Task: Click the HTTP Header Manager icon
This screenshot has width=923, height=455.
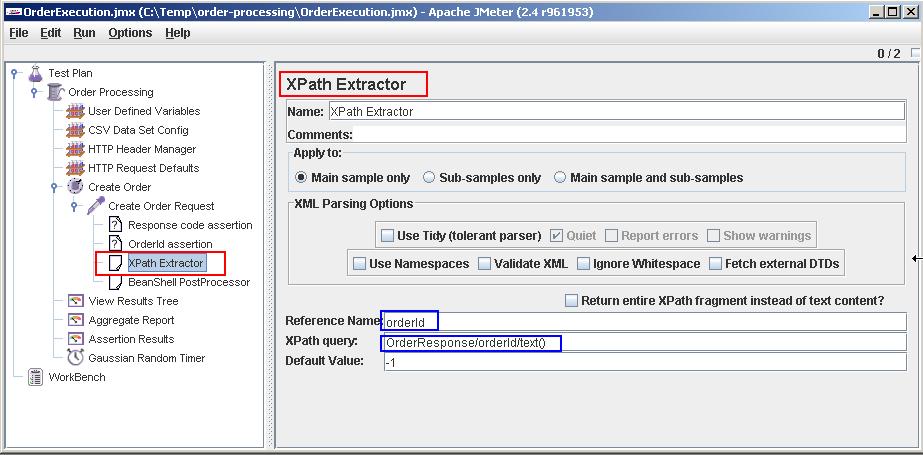Action: click(x=76, y=149)
